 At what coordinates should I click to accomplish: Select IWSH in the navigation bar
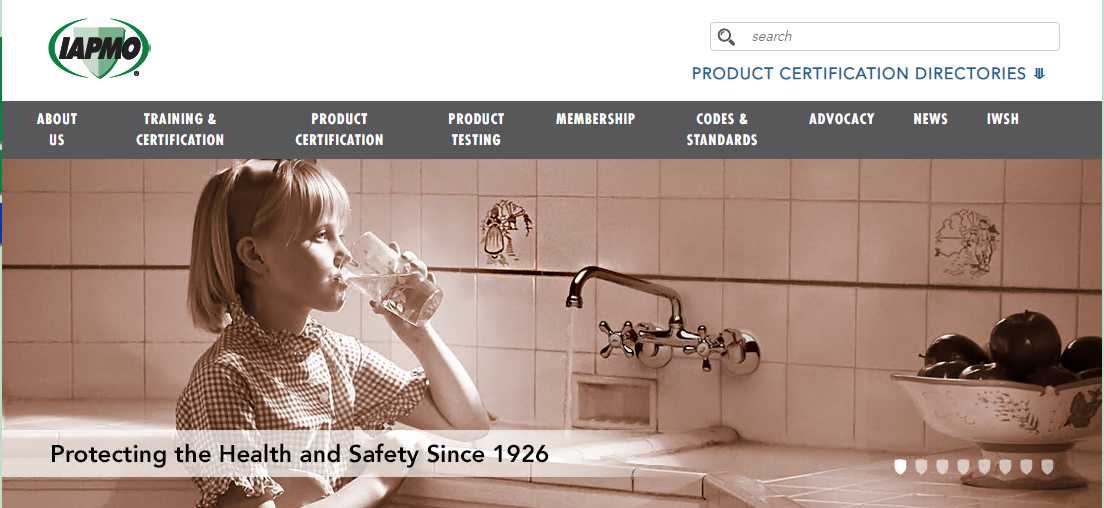[x=1003, y=119]
